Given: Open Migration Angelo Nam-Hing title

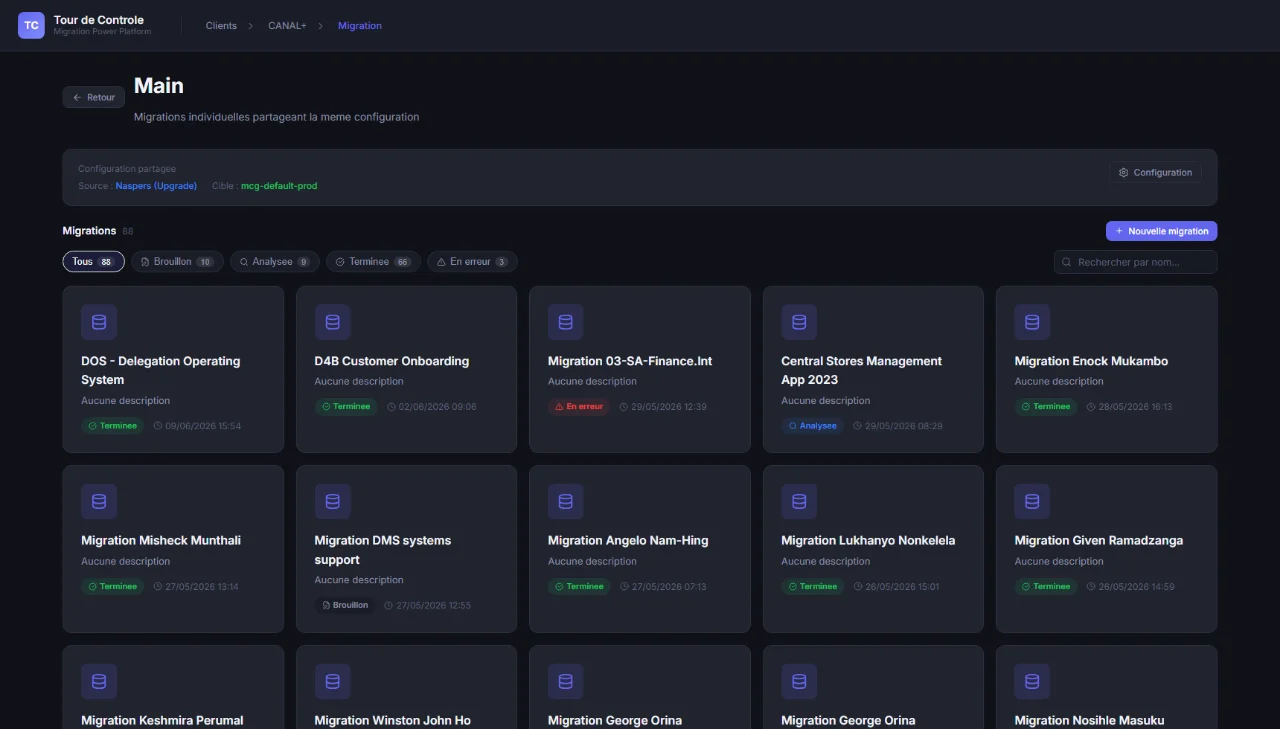Looking at the screenshot, I should click(x=628, y=540).
